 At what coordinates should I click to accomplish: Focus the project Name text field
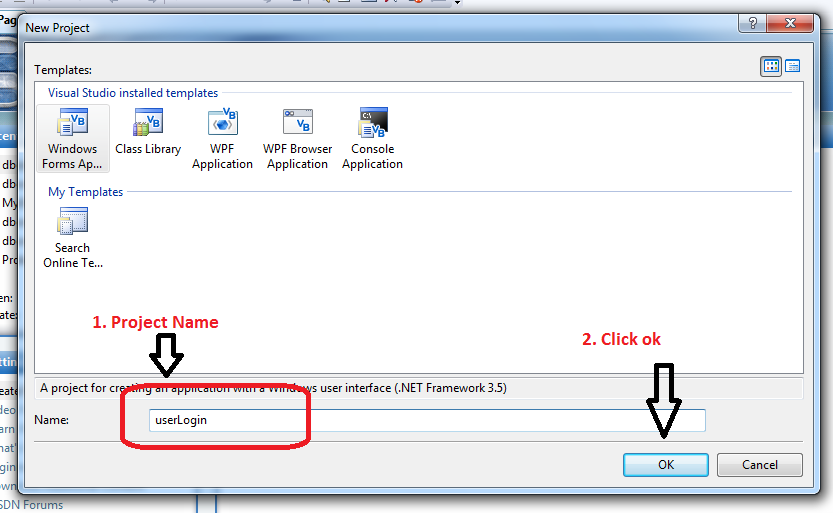pos(427,420)
